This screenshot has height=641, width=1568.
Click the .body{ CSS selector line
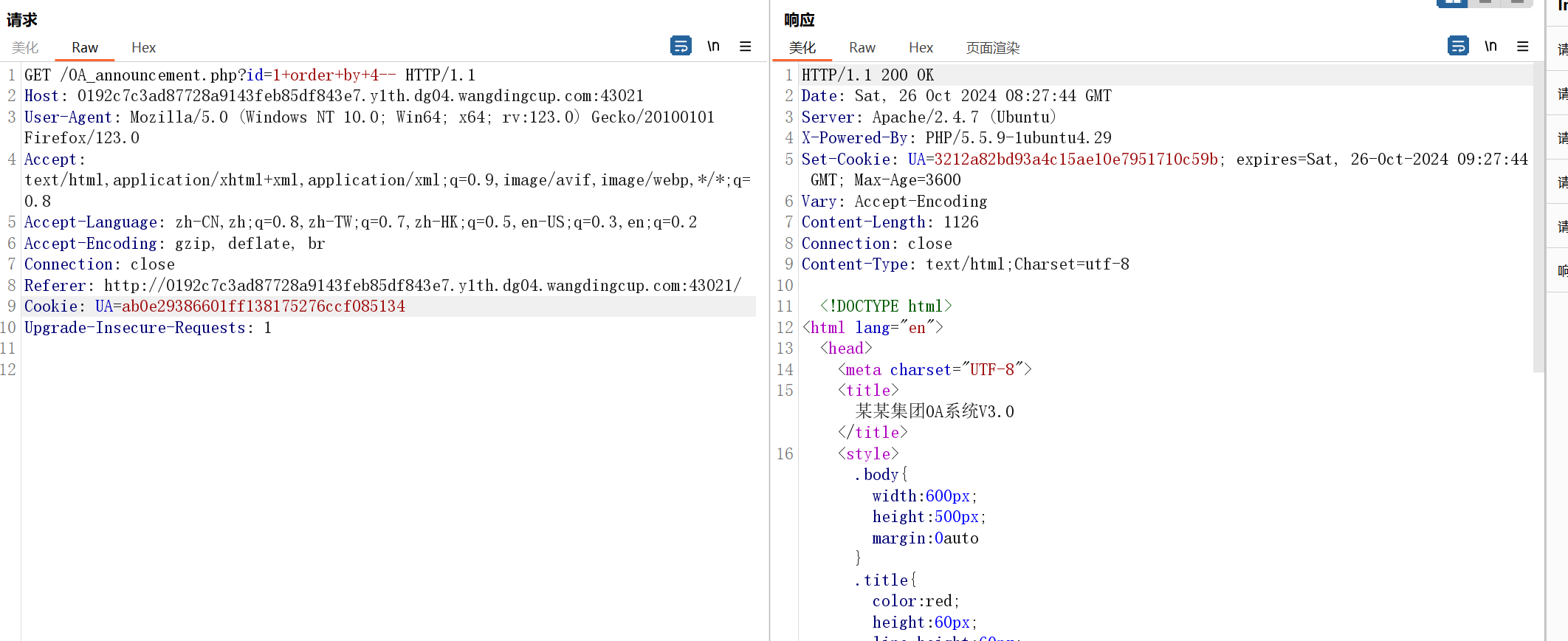(x=881, y=475)
